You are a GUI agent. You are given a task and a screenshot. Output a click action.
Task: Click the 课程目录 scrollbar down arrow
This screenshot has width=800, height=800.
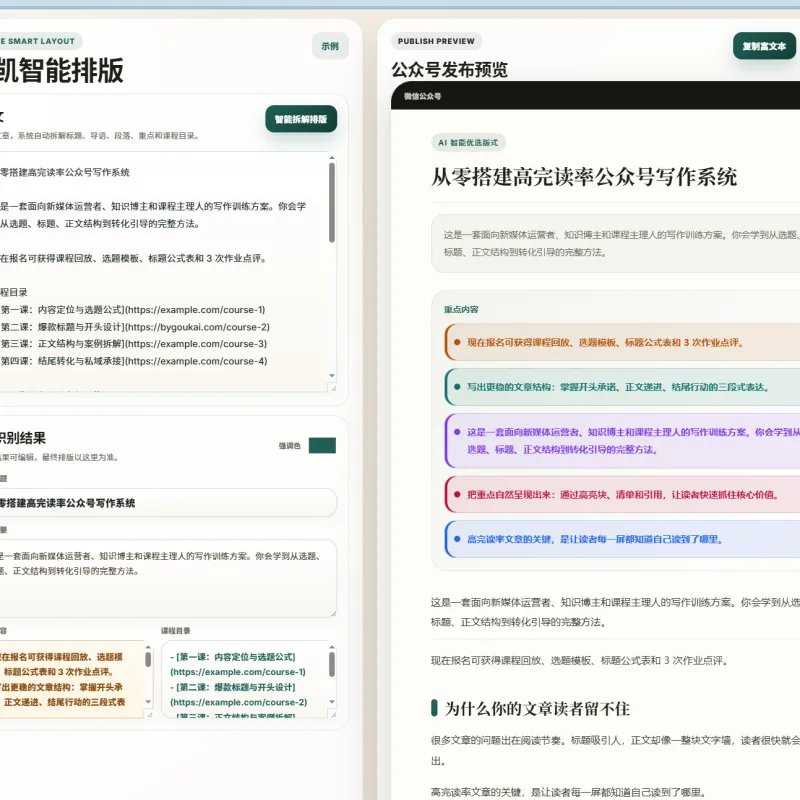(x=332, y=702)
